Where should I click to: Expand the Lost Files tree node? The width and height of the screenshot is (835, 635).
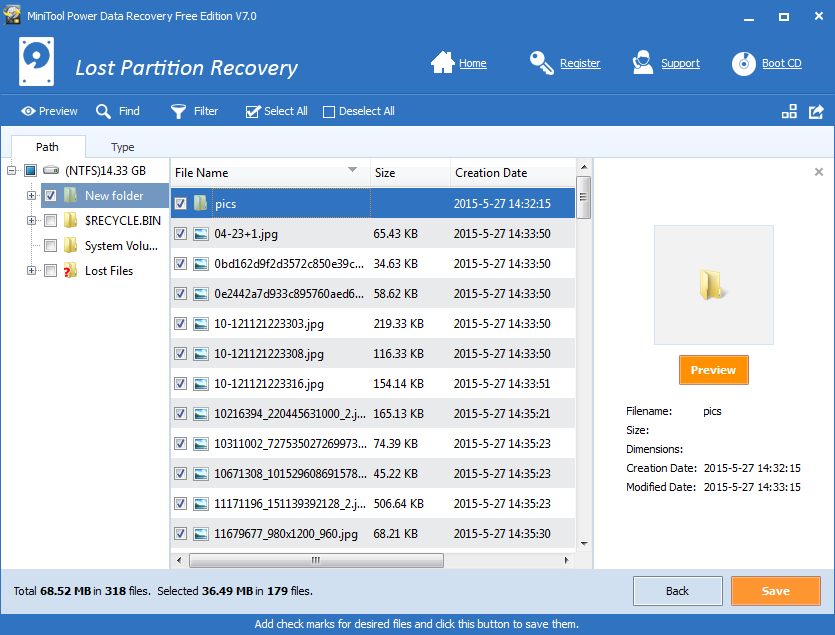click(x=31, y=270)
